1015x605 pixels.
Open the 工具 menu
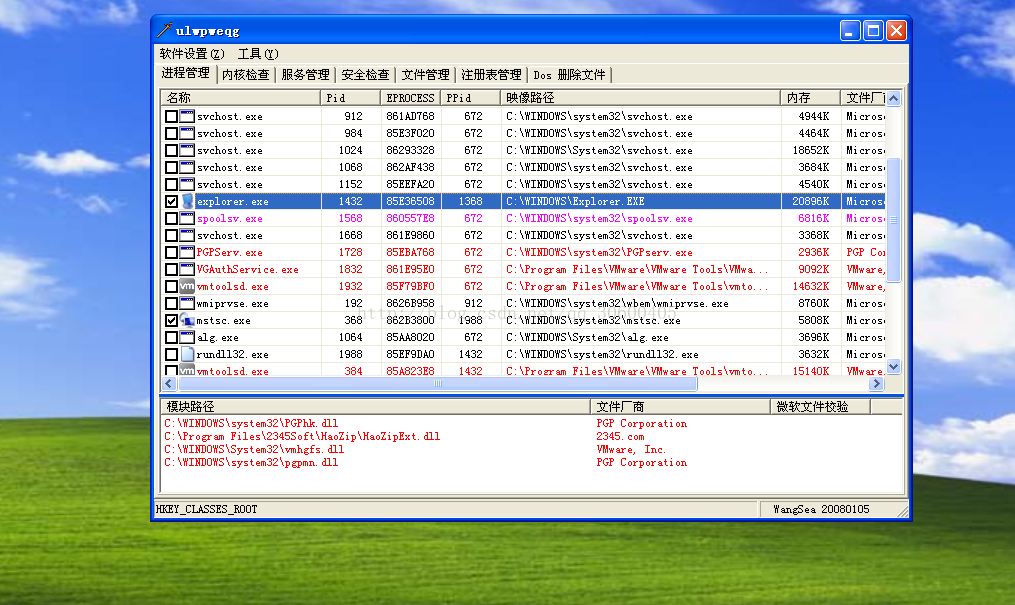click(x=258, y=54)
